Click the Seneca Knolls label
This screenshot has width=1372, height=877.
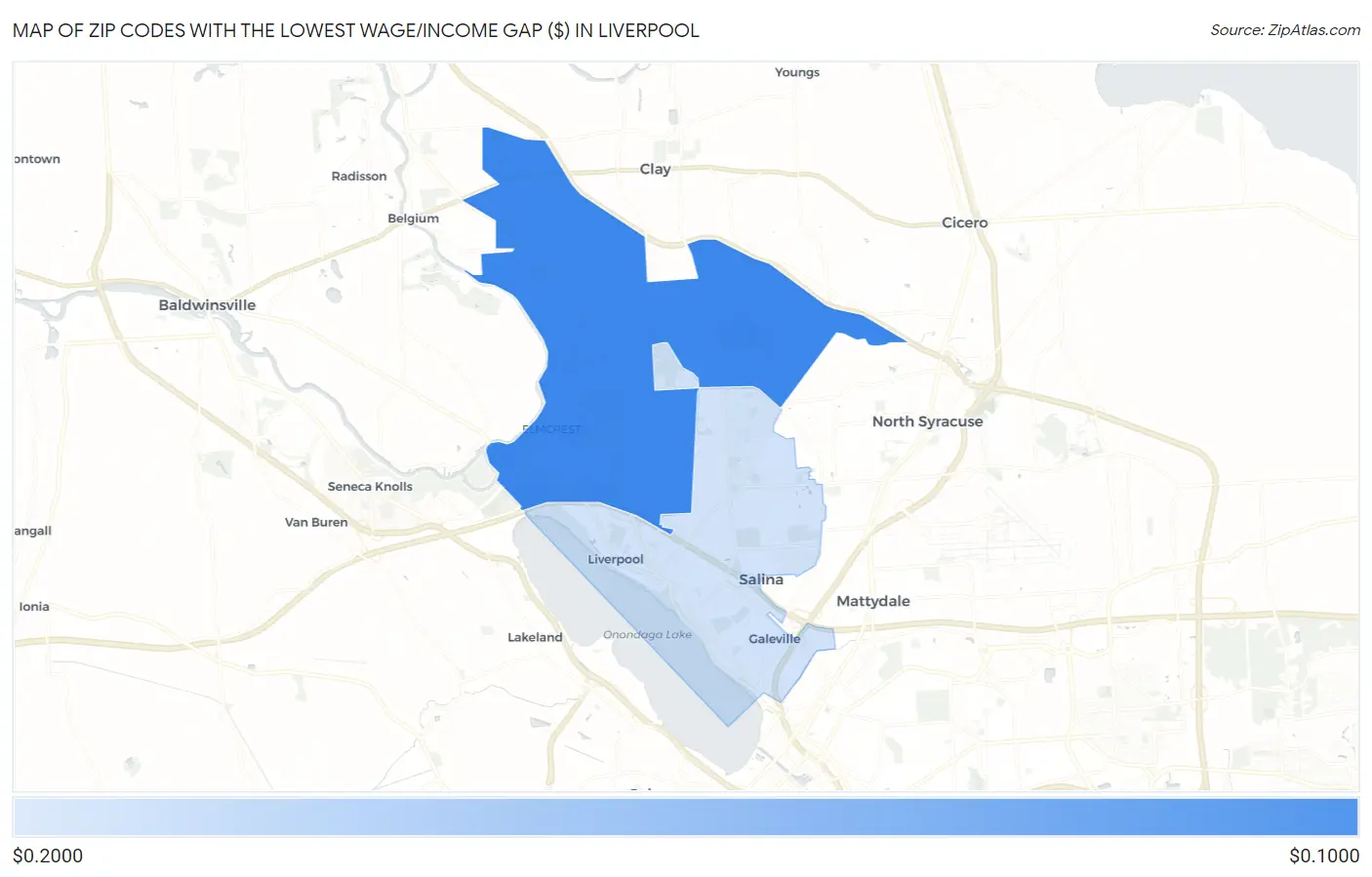(370, 487)
